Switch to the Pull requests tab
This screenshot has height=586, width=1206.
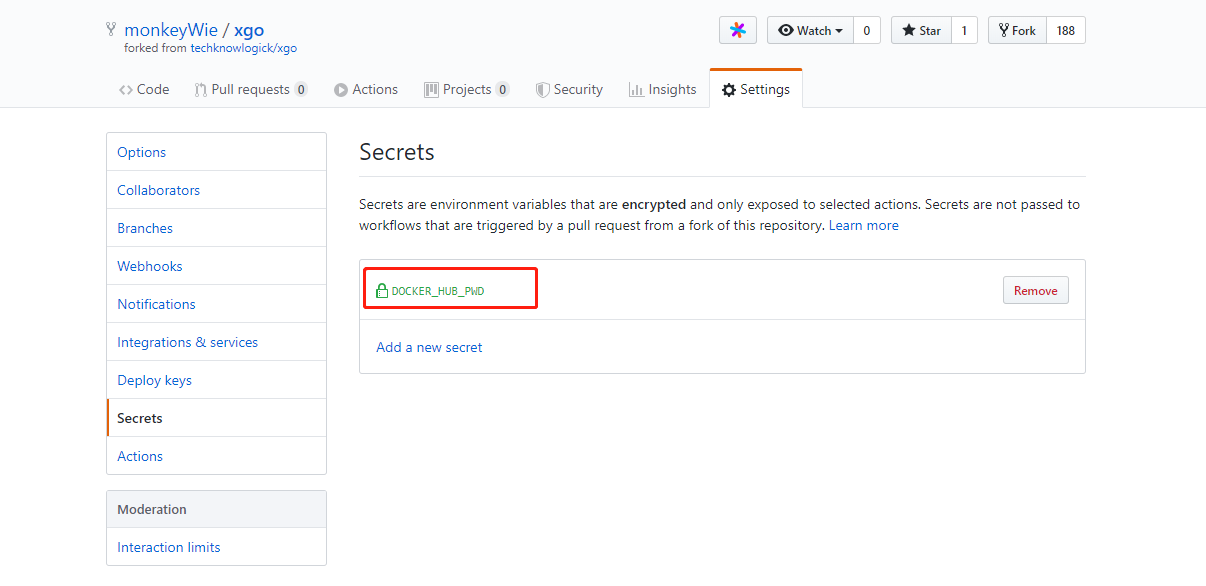pyautogui.click(x=250, y=89)
